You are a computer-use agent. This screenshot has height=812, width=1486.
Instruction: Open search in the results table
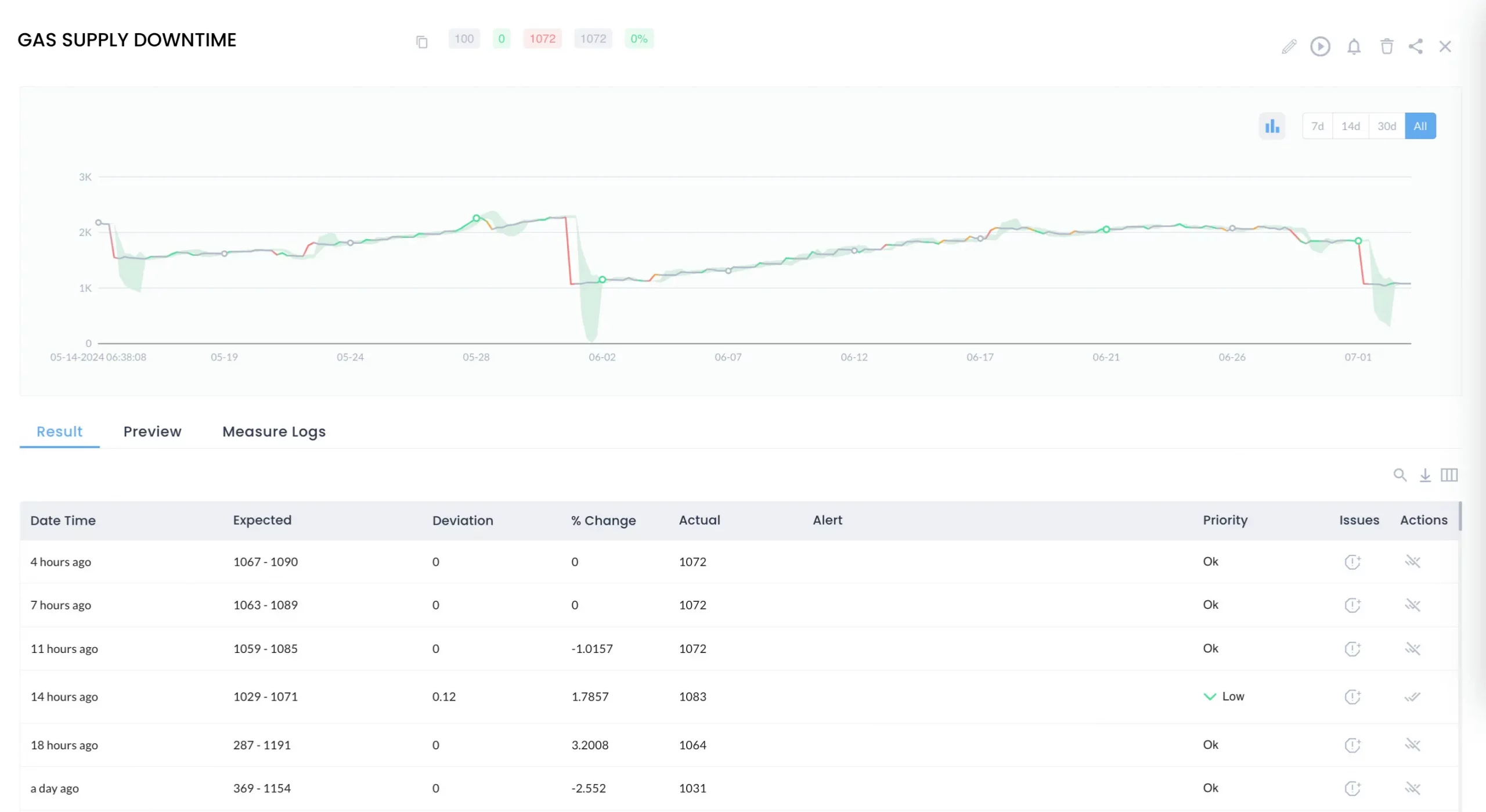click(x=1400, y=475)
